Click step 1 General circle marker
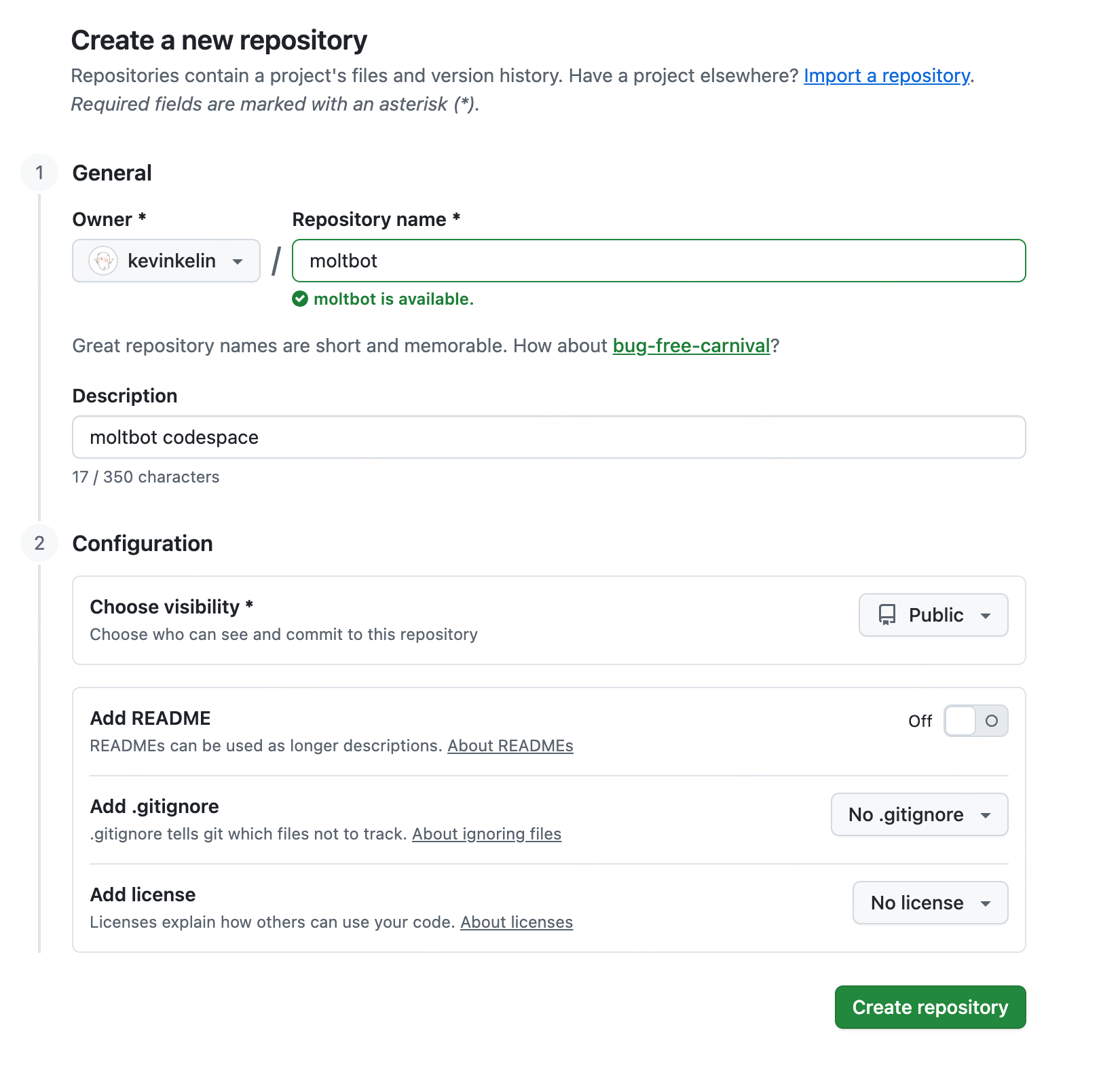 pyautogui.click(x=39, y=172)
